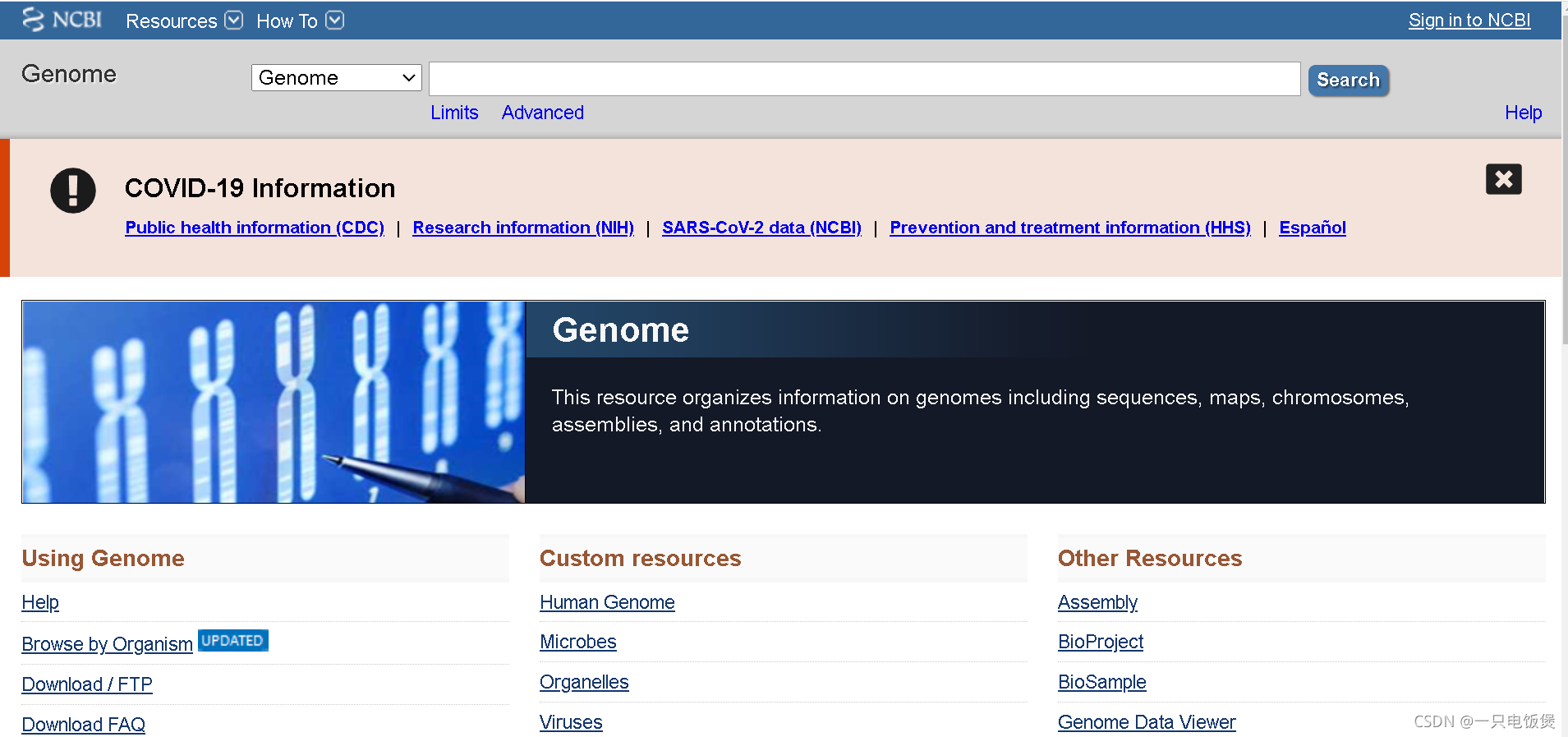Open Human Genome link
This screenshot has width=1568, height=737.
[607, 602]
